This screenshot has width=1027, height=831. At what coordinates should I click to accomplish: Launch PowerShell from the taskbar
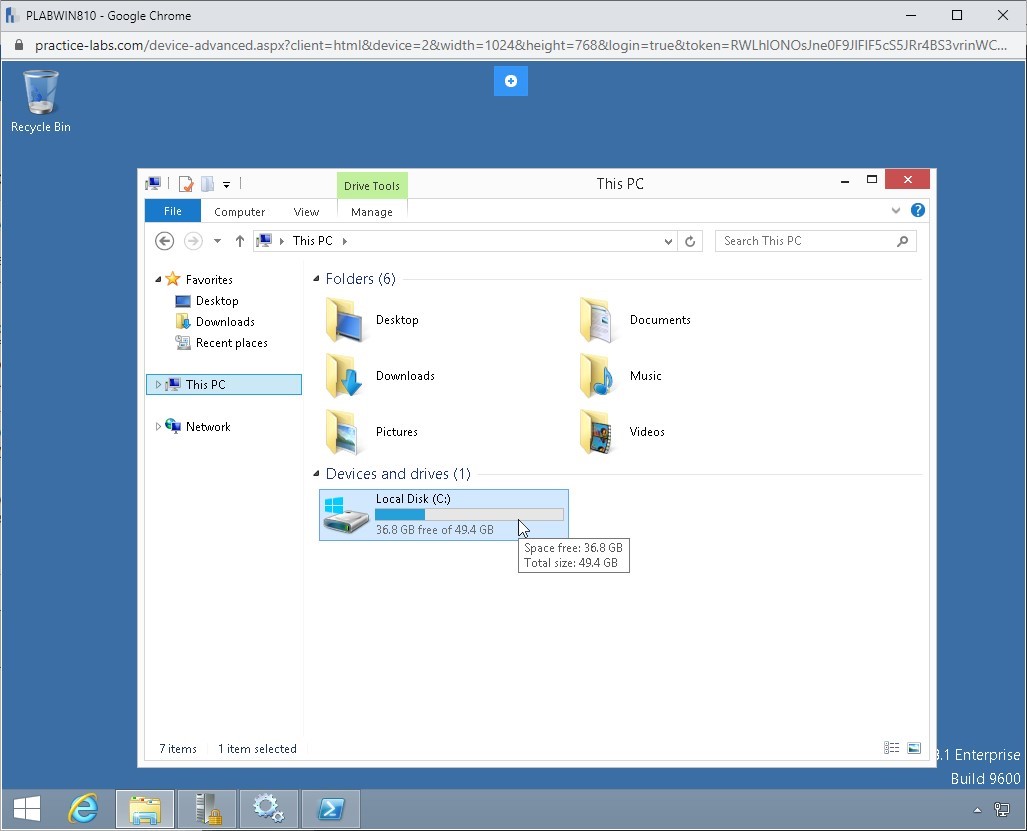click(331, 809)
